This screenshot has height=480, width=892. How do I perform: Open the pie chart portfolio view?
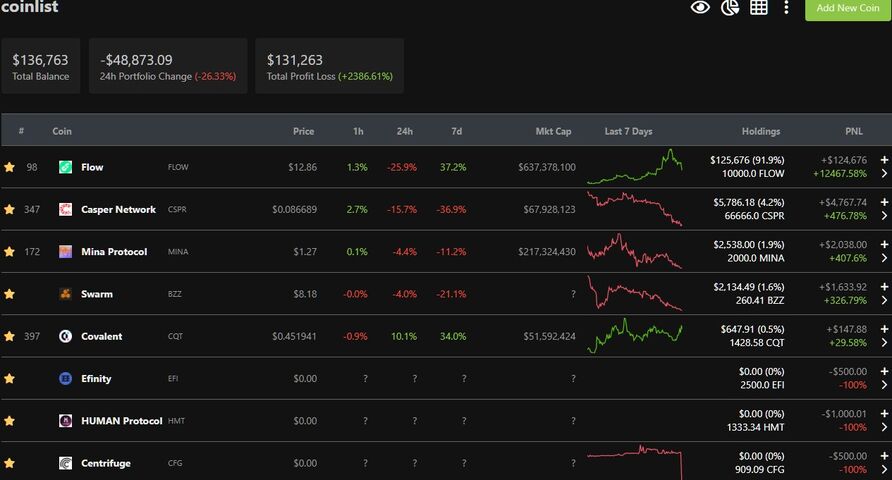730,7
